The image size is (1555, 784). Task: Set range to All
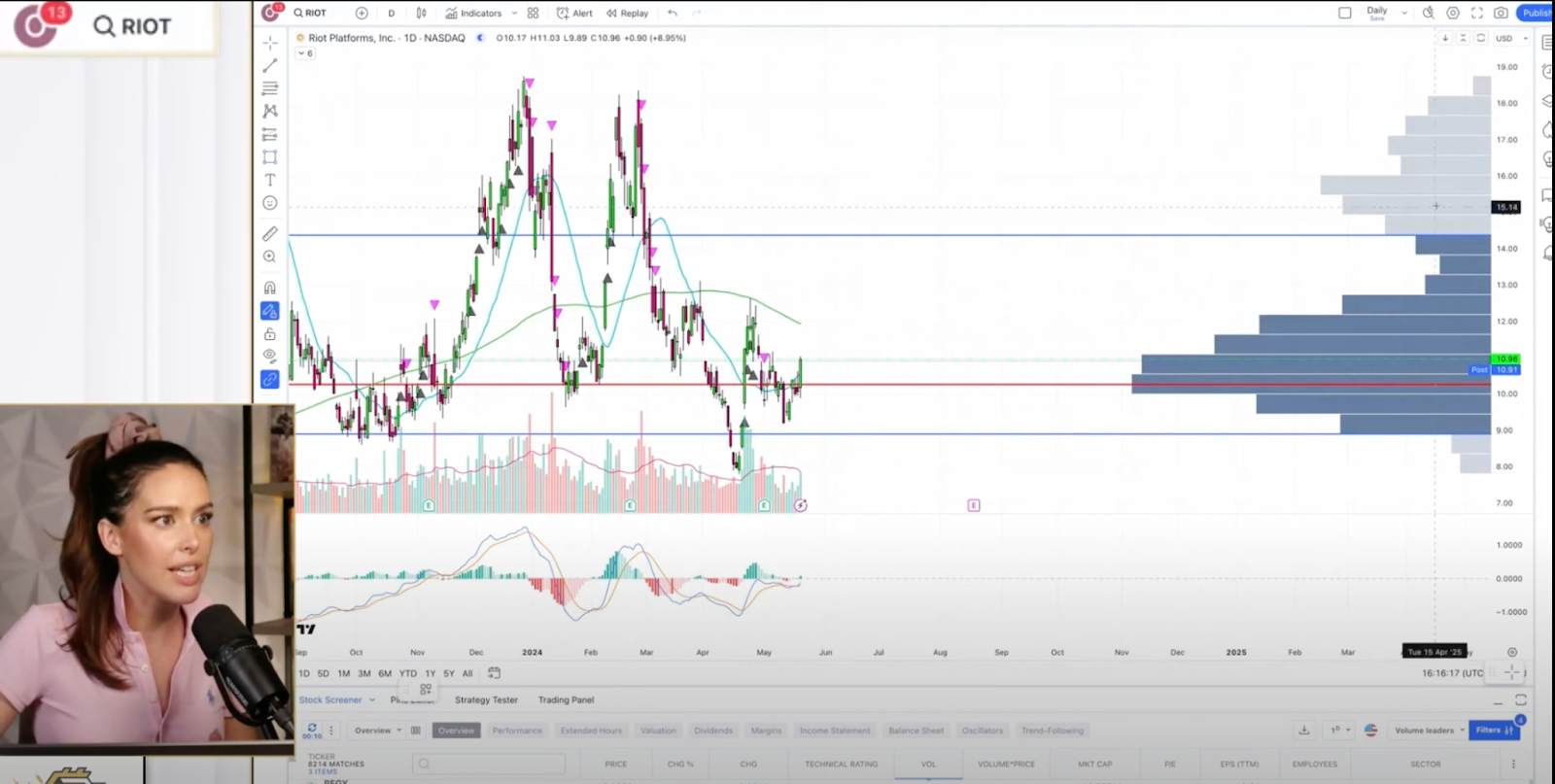(467, 673)
